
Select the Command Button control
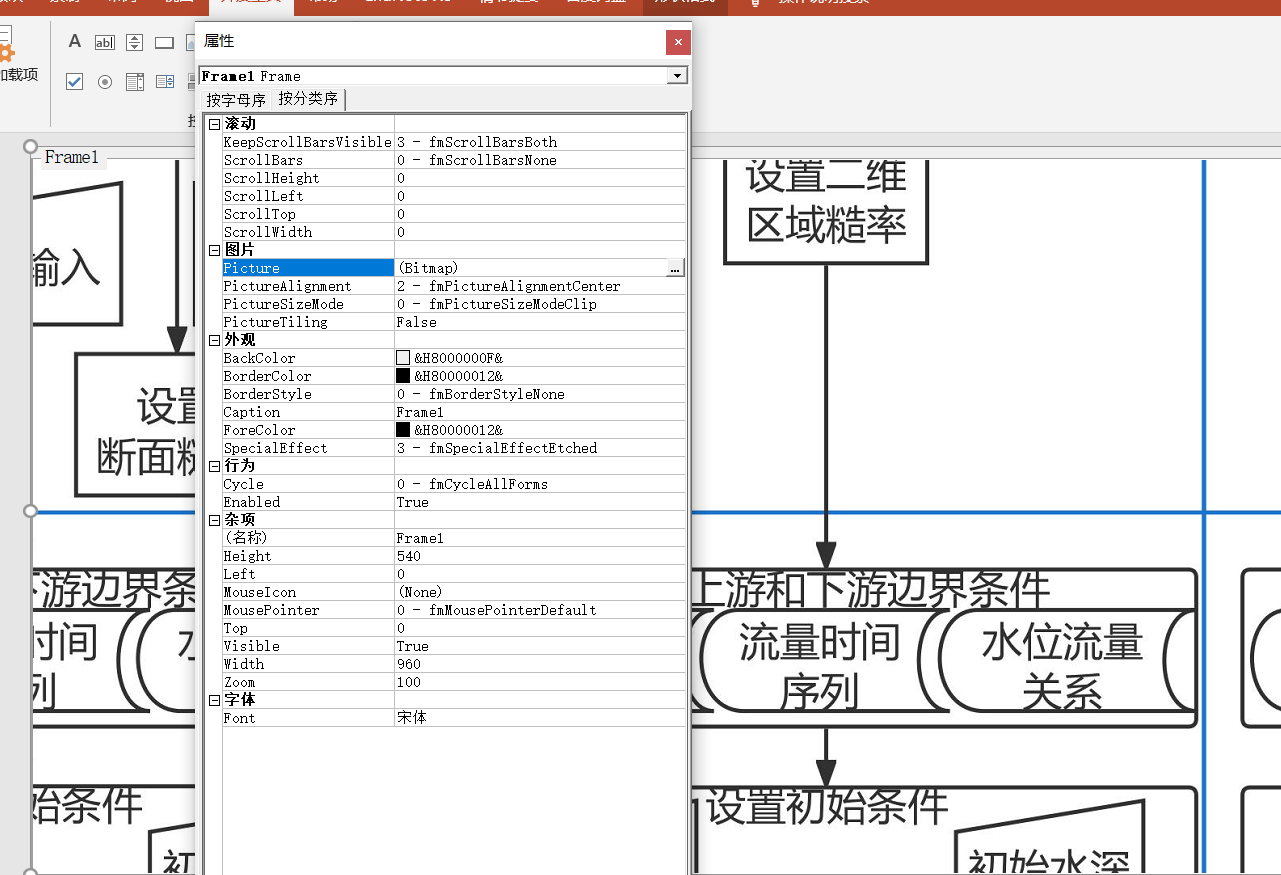point(165,42)
